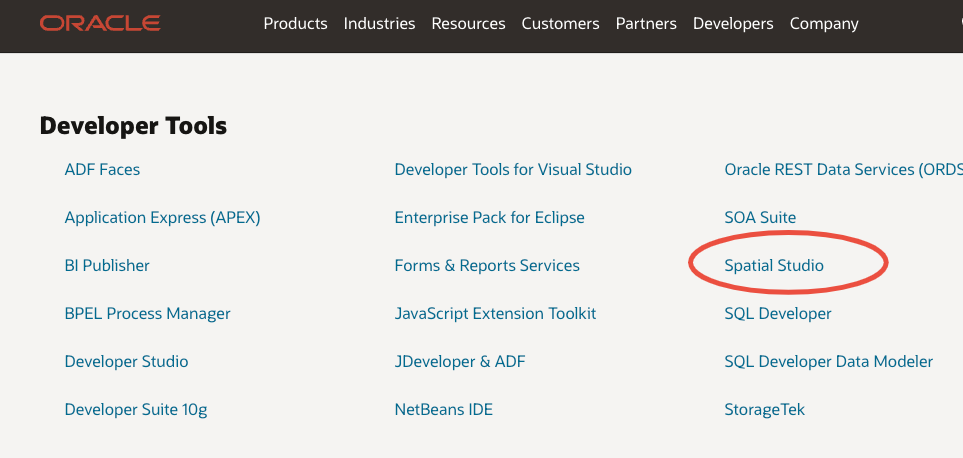Select Customers in top navigation
Screen dimensions: 963x458
point(560,23)
